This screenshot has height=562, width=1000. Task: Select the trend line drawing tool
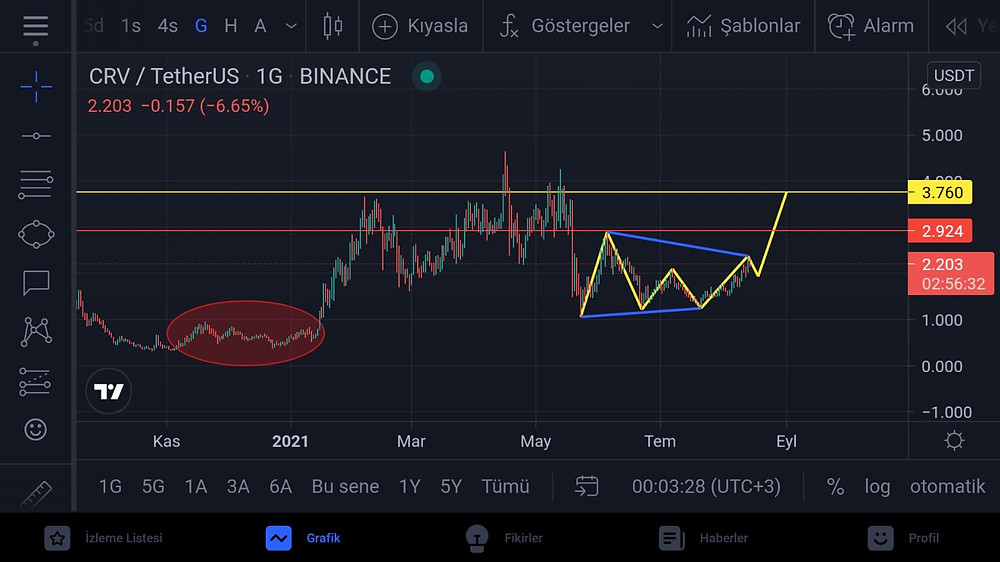click(36, 136)
